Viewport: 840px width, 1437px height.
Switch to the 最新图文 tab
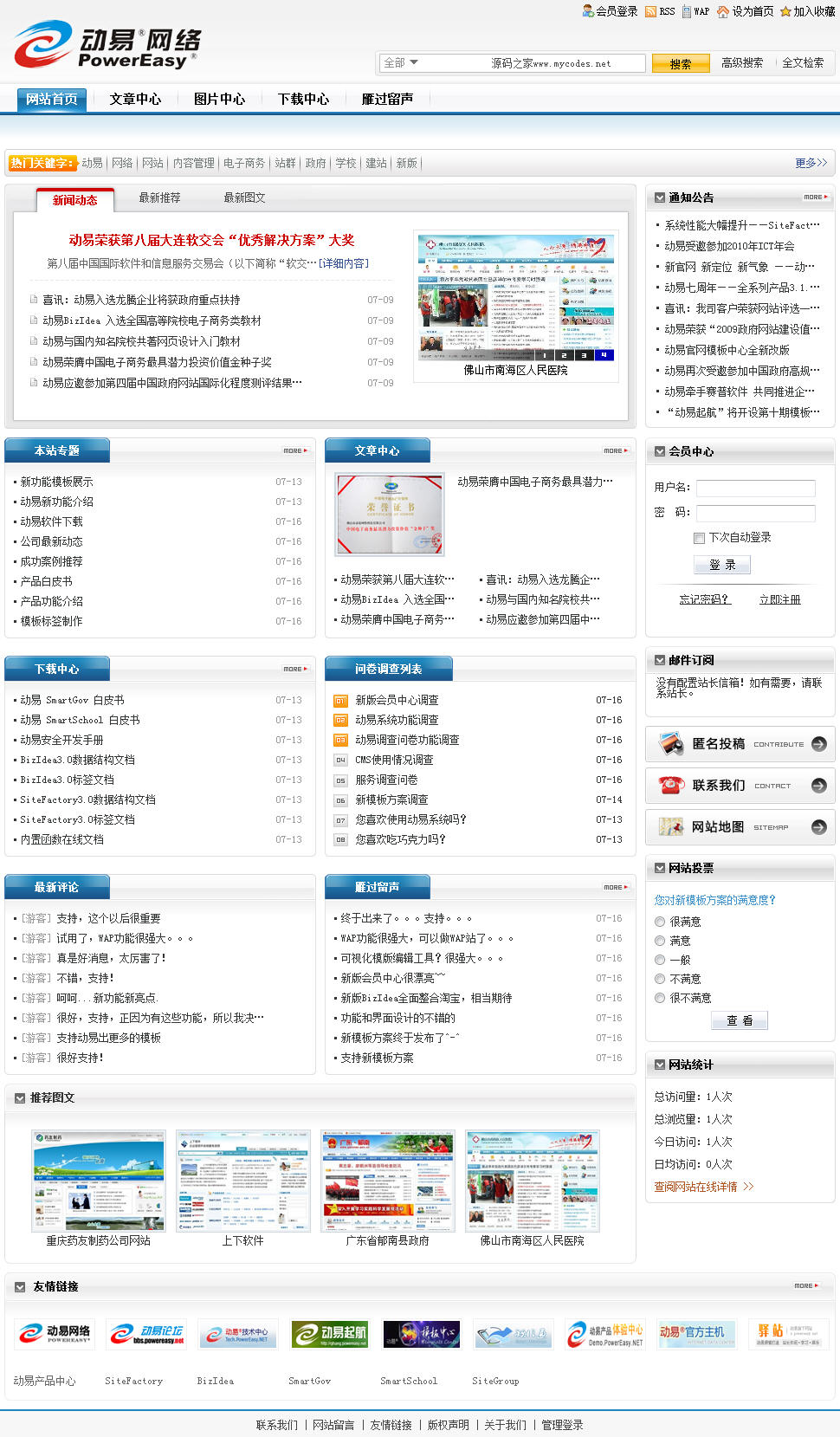click(245, 198)
